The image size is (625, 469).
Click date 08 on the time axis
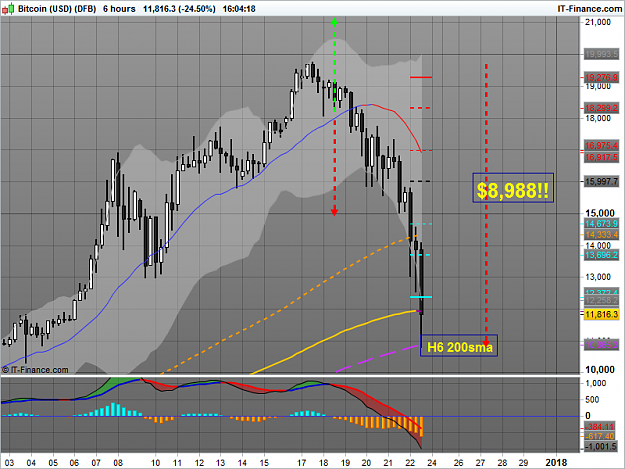(118, 463)
